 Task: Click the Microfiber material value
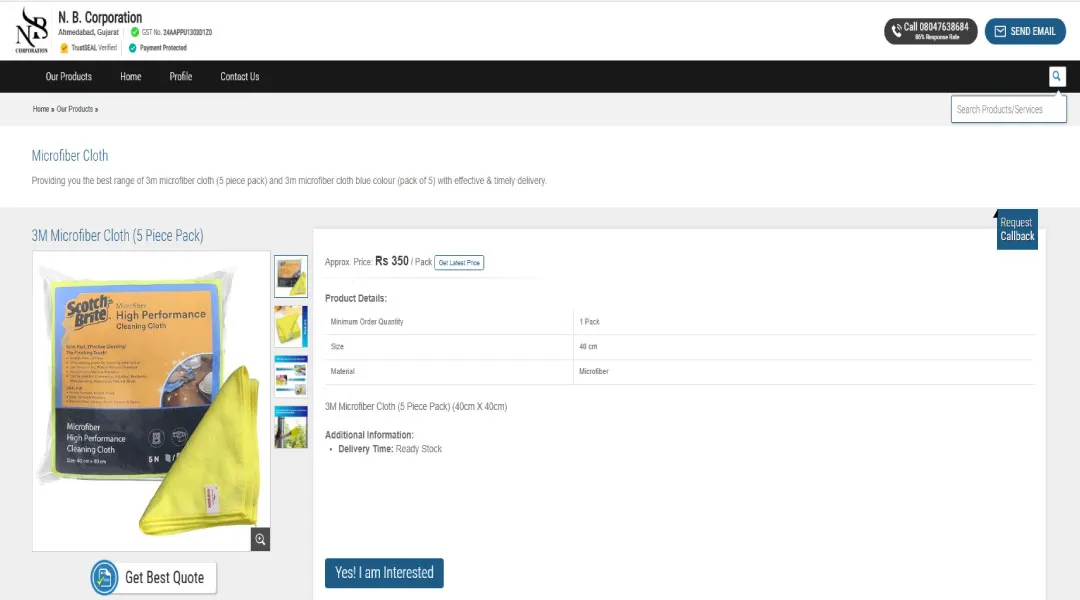[594, 371]
